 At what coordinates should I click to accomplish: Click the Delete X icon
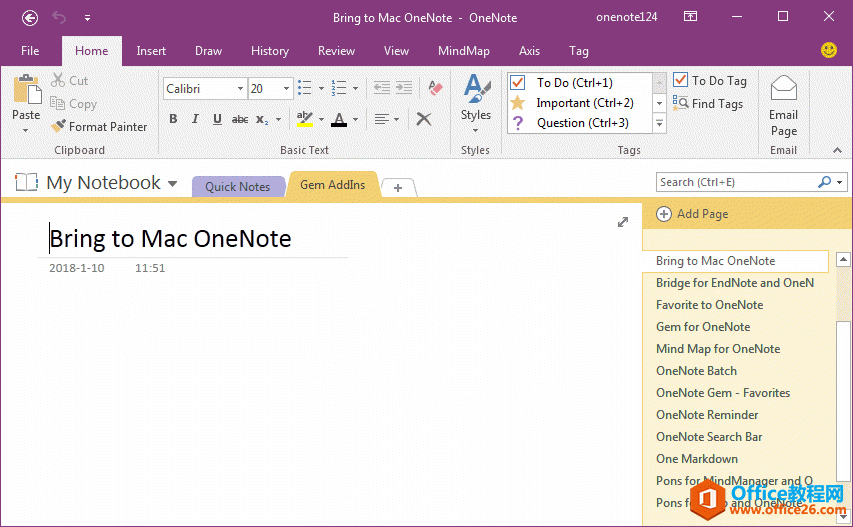424,119
